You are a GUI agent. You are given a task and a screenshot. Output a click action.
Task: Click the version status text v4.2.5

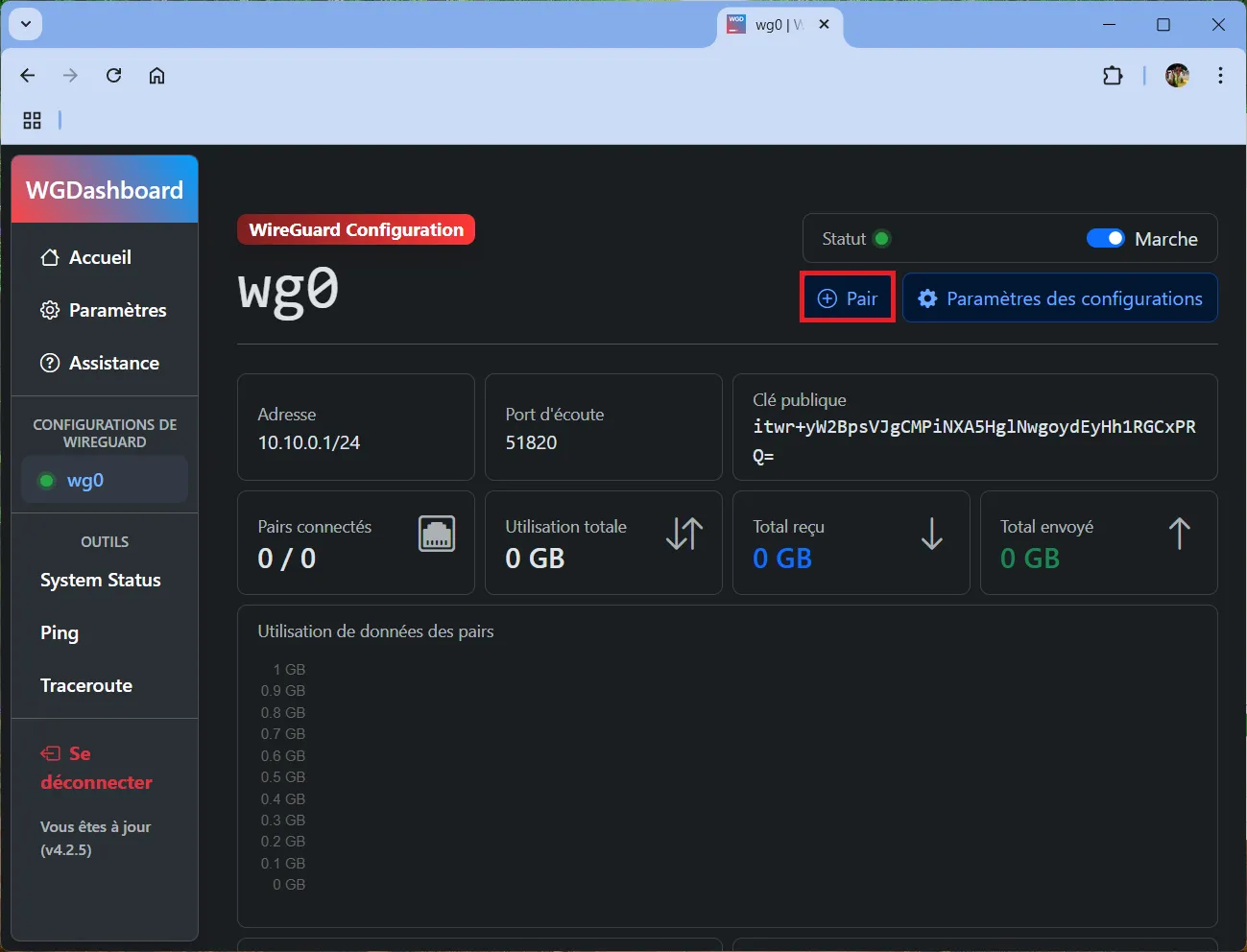[95, 838]
